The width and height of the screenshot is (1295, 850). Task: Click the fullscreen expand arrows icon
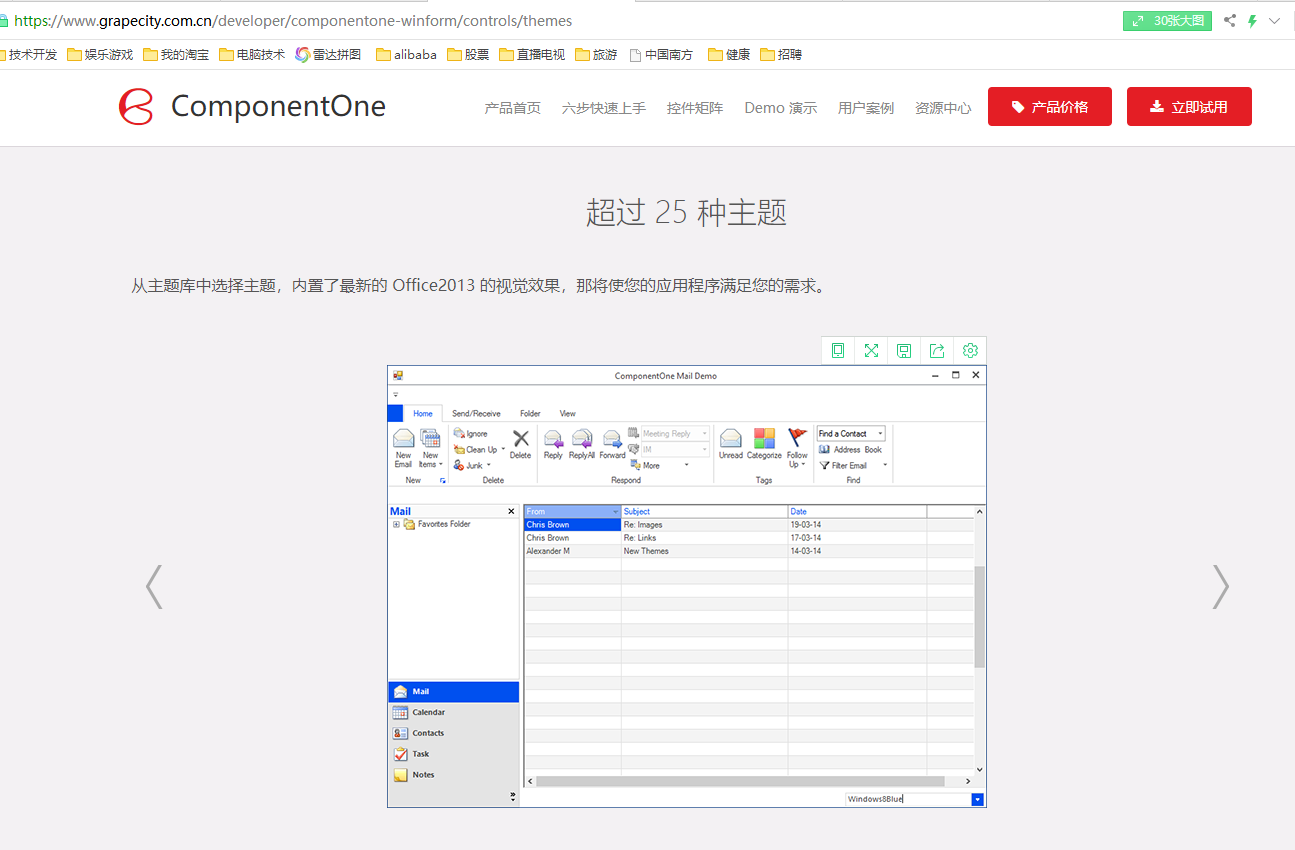pos(871,350)
